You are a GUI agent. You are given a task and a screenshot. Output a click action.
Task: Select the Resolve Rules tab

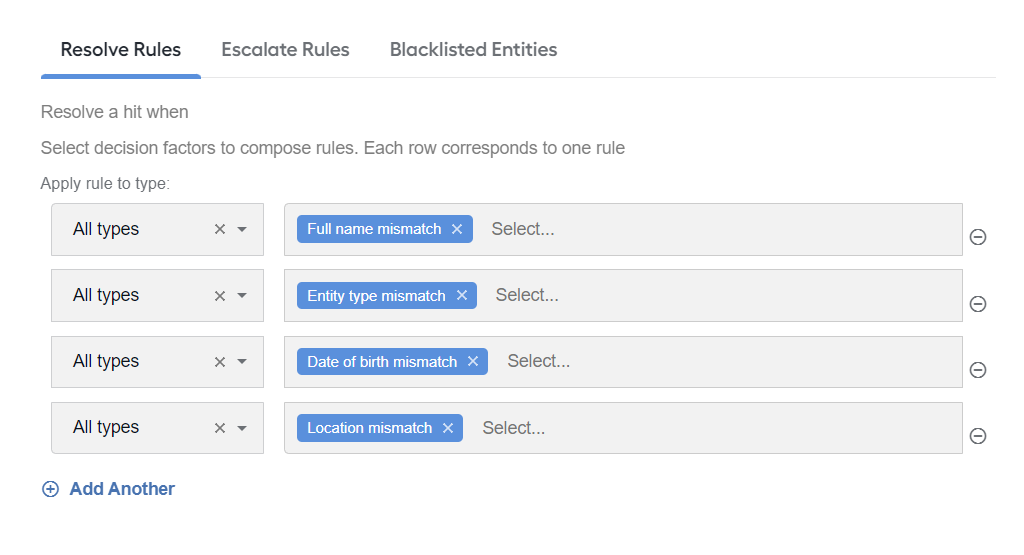coord(121,50)
